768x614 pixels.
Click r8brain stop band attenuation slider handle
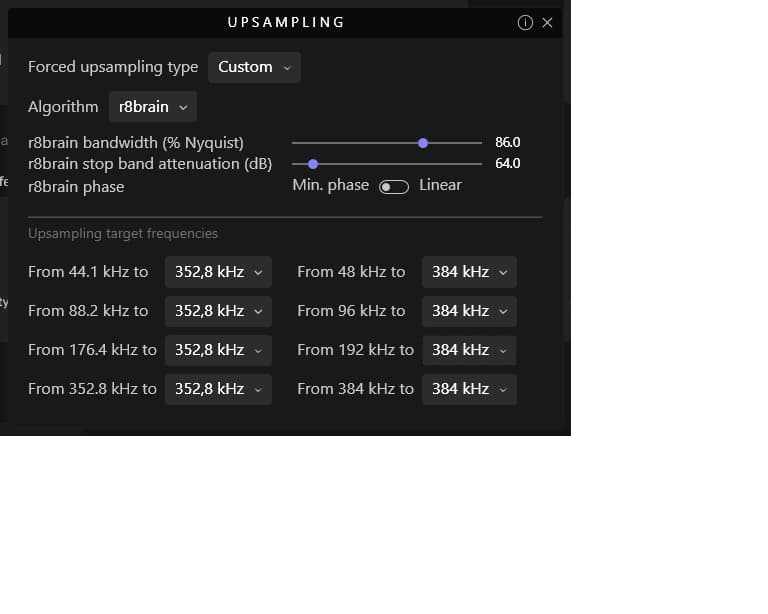click(x=313, y=163)
